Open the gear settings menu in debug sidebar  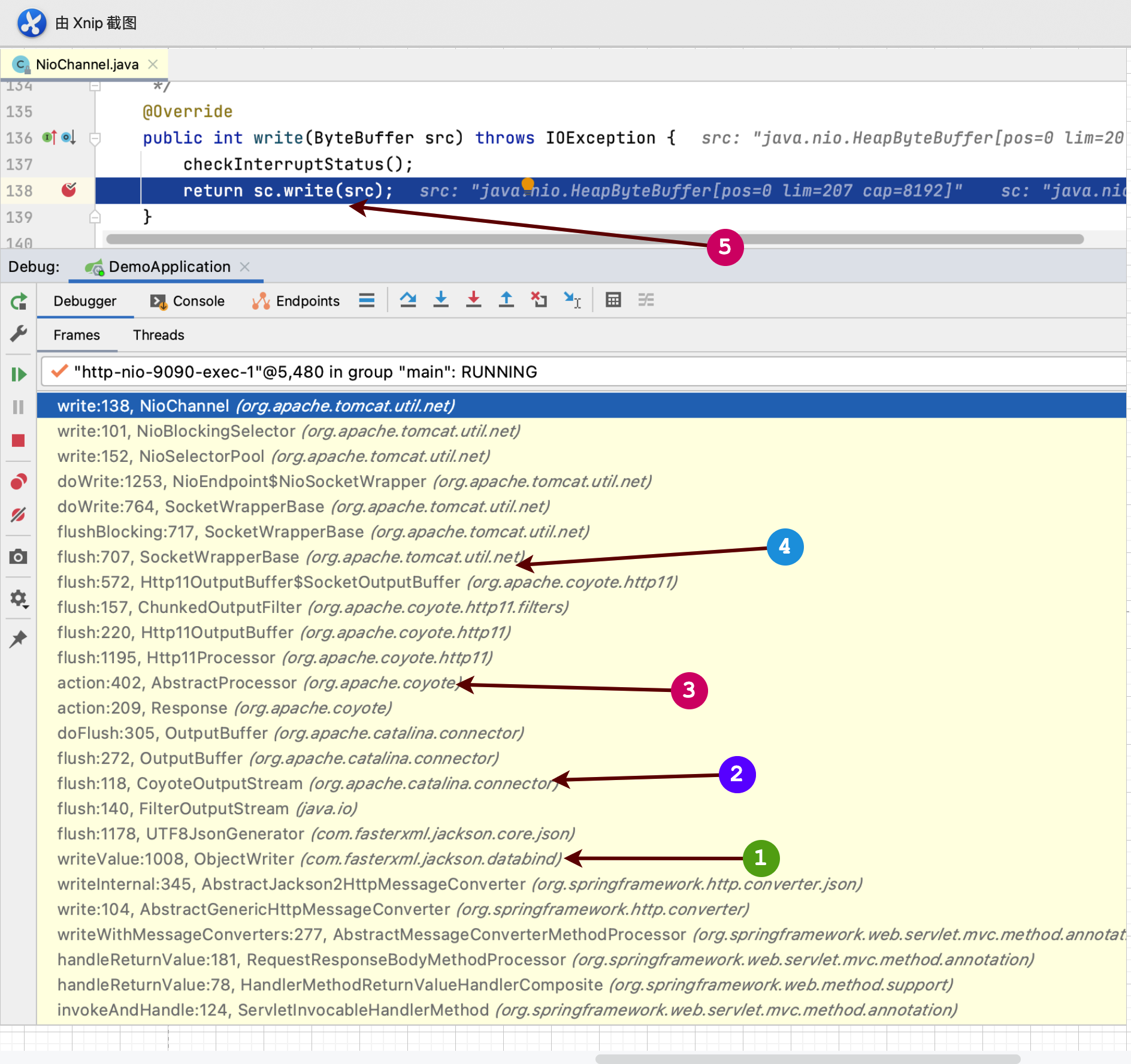click(x=19, y=598)
